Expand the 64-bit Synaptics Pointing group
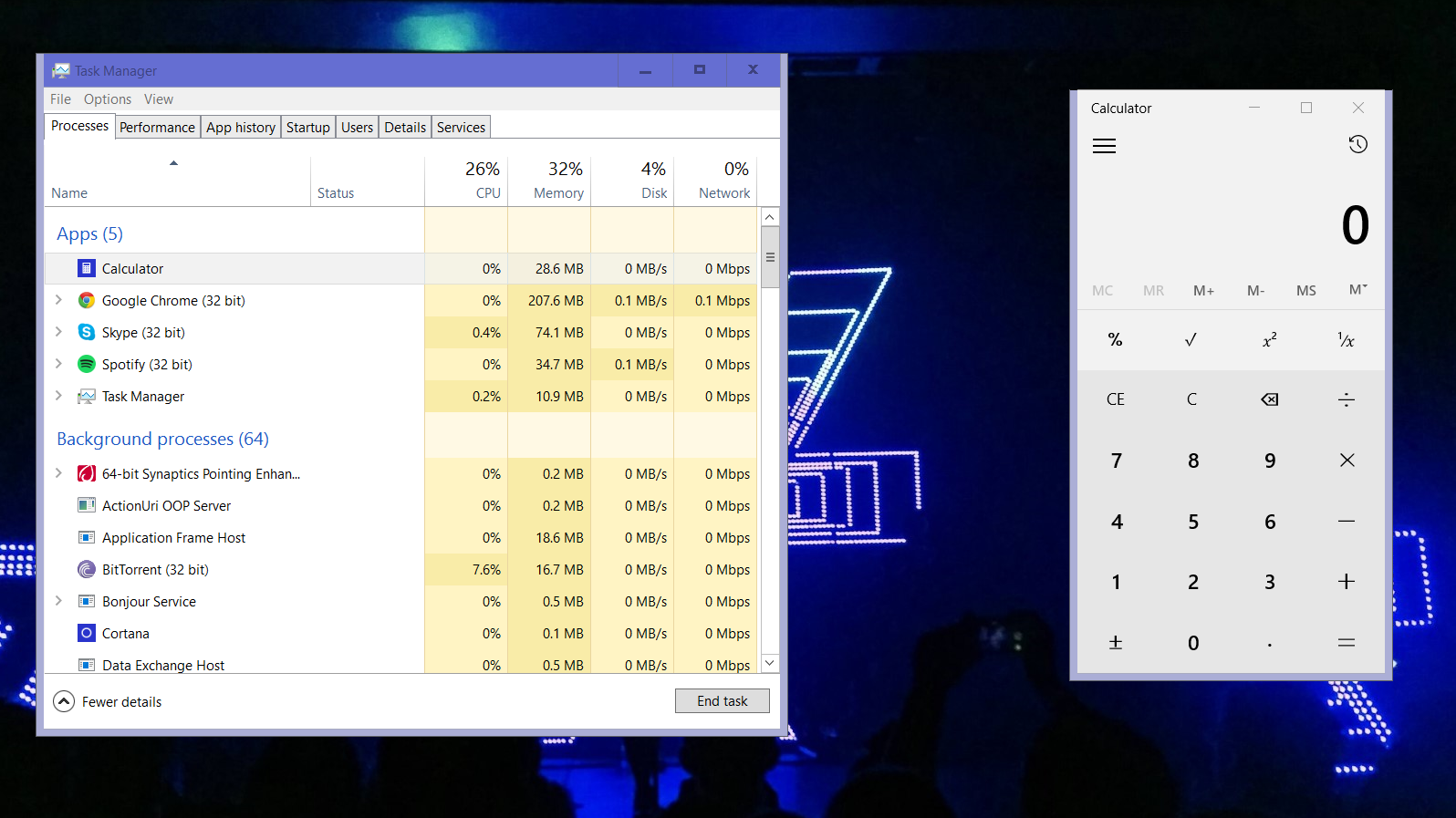This screenshot has height=818, width=1456. click(x=58, y=473)
